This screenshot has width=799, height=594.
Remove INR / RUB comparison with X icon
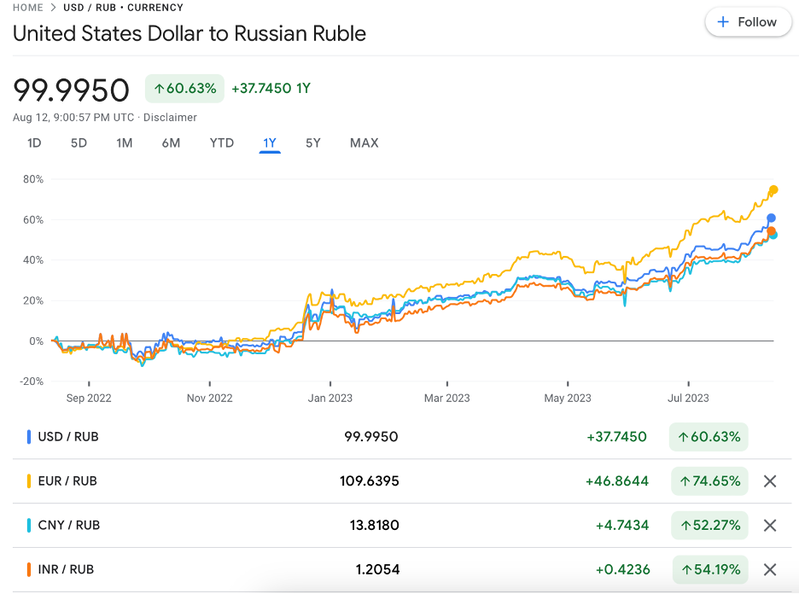(770, 569)
